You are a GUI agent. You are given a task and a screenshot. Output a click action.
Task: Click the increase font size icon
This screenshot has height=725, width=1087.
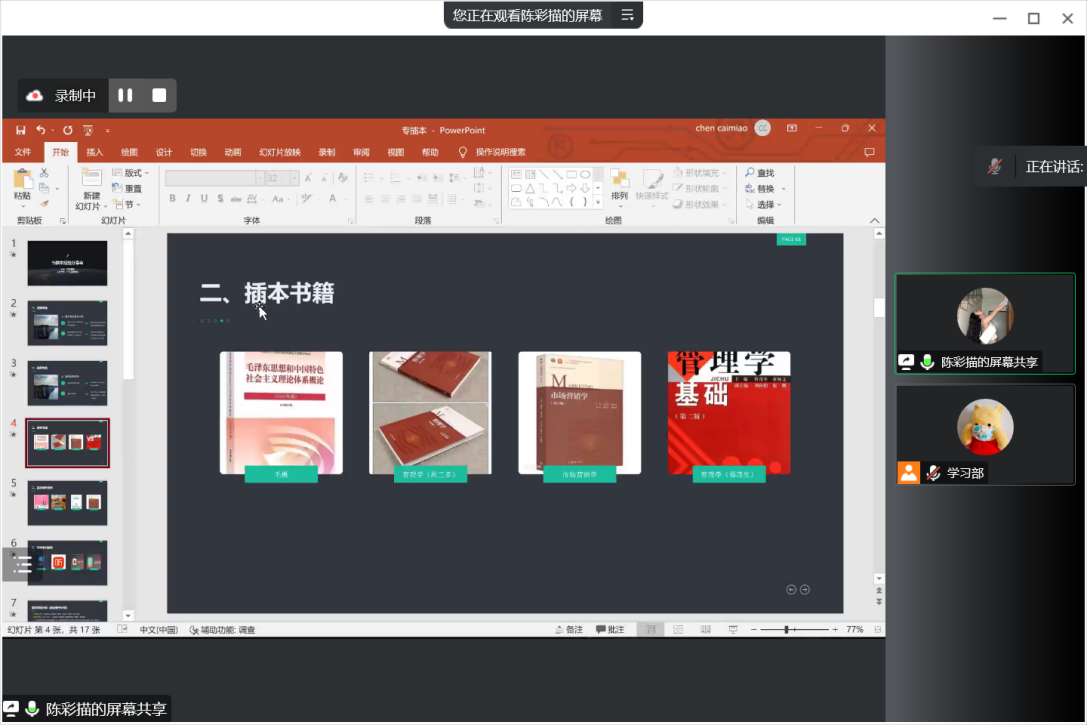coord(308,178)
